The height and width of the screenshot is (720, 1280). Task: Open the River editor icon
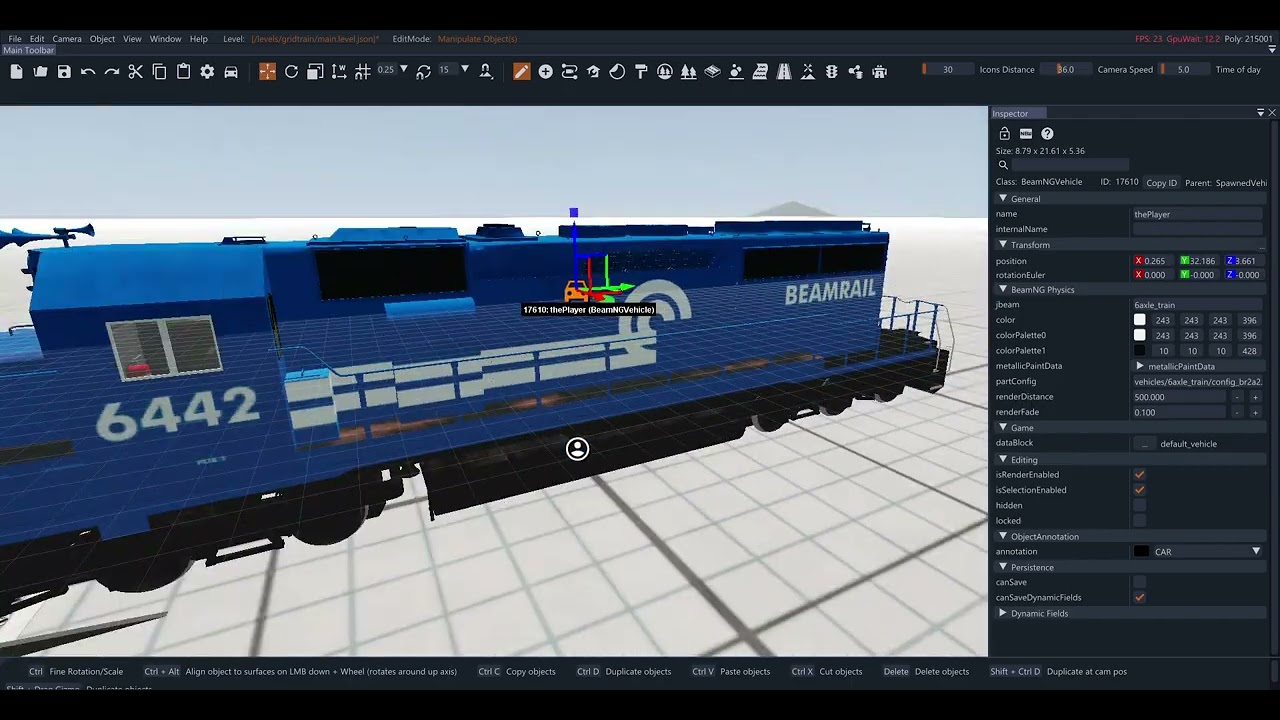[x=760, y=71]
